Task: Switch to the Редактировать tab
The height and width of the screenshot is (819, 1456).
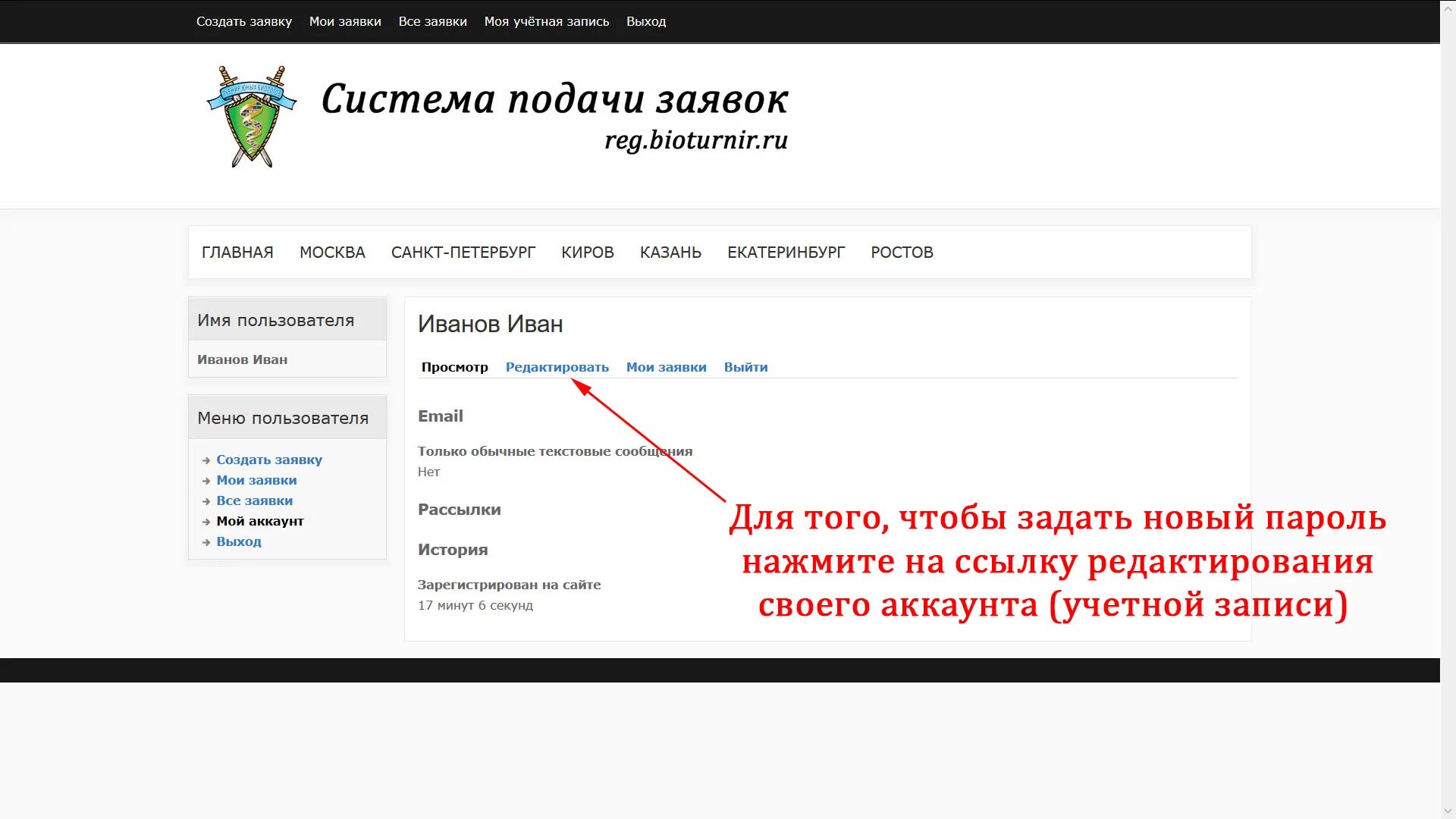Action: pos(557,367)
